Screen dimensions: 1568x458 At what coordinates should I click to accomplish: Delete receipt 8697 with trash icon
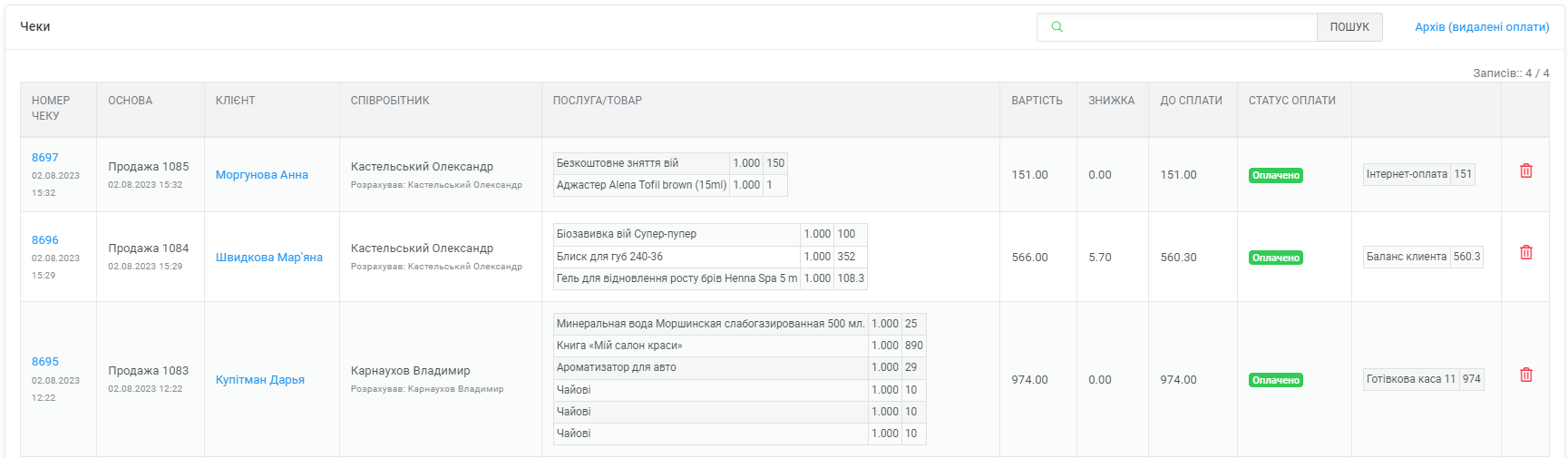tap(1526, 171)
